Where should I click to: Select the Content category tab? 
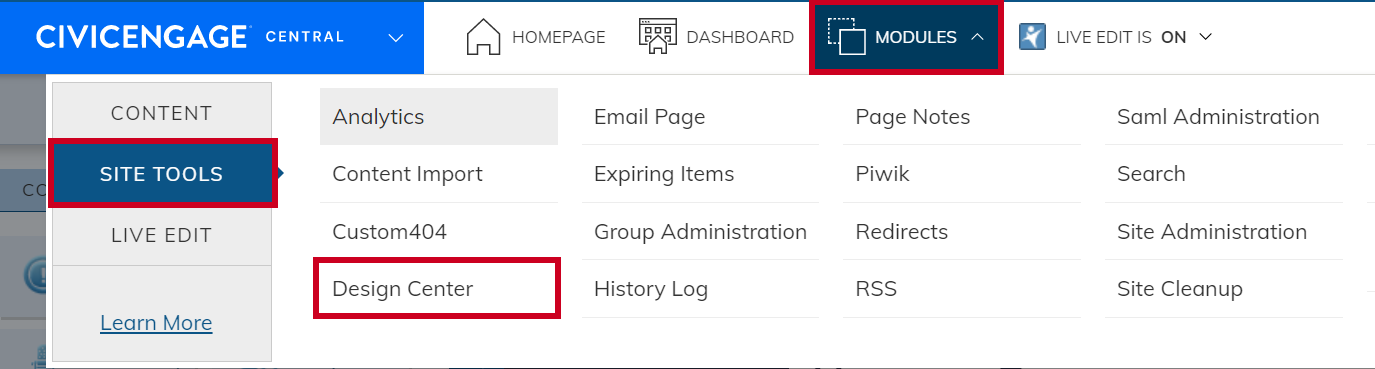162,113
